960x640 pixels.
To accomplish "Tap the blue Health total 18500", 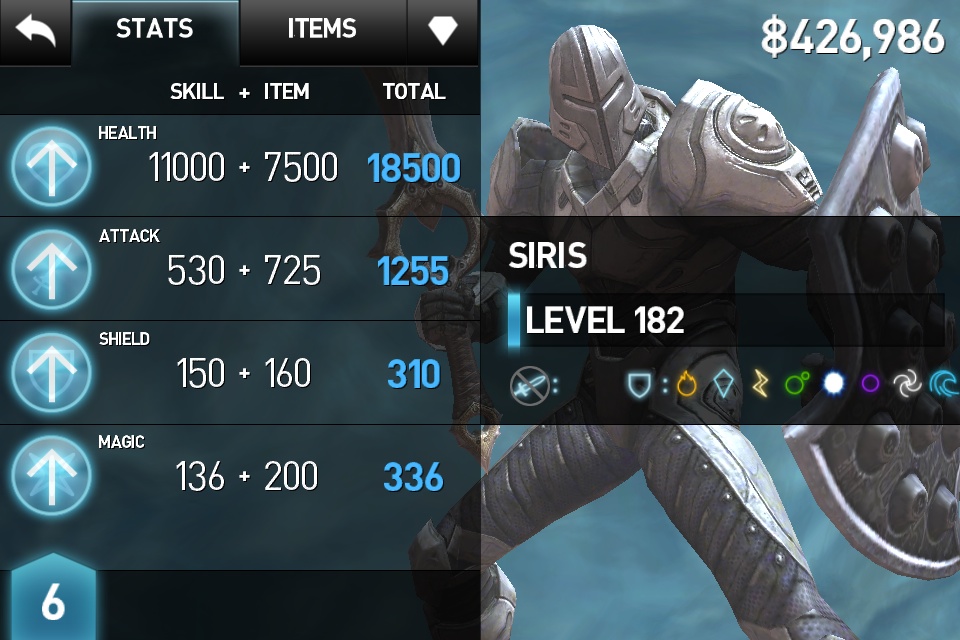I will click(413, 168).
